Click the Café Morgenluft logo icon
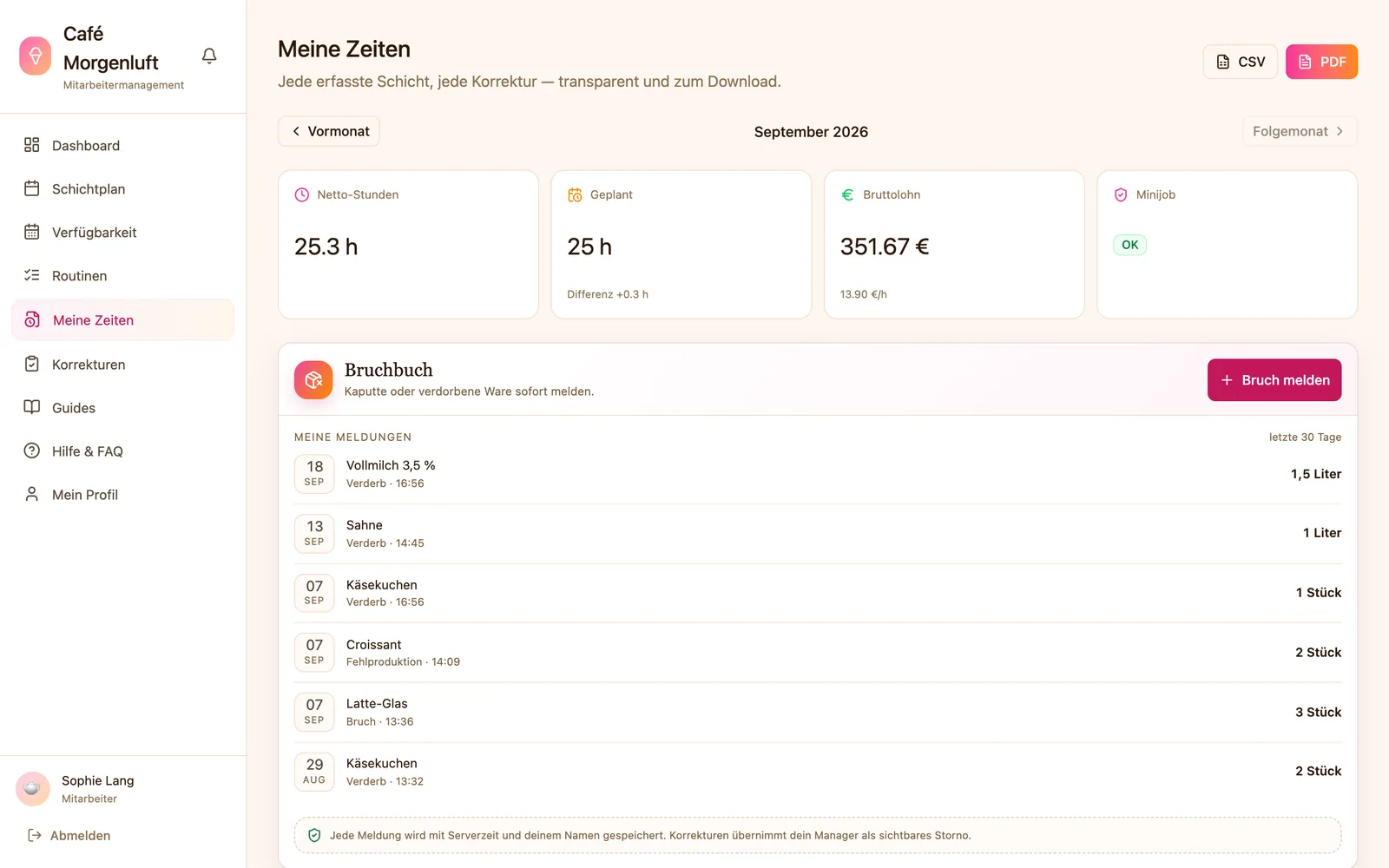 35,56
